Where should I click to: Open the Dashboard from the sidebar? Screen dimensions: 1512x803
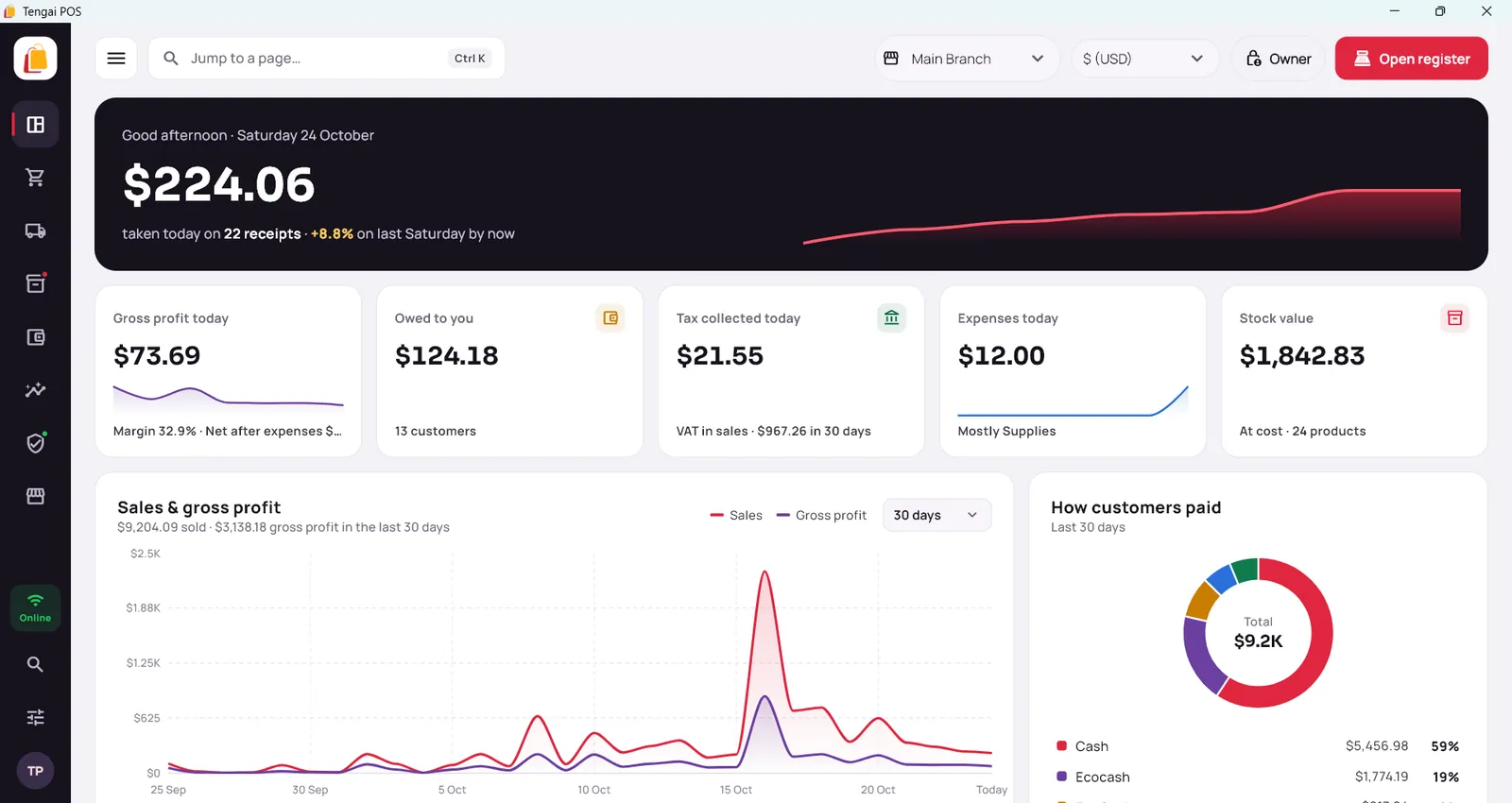[35, 125]
